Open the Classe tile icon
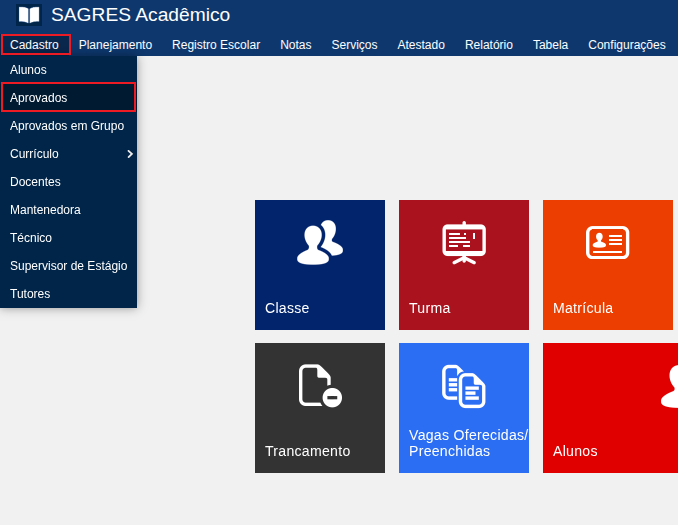The width and height of the screenshot is (678, 525). 320,243
